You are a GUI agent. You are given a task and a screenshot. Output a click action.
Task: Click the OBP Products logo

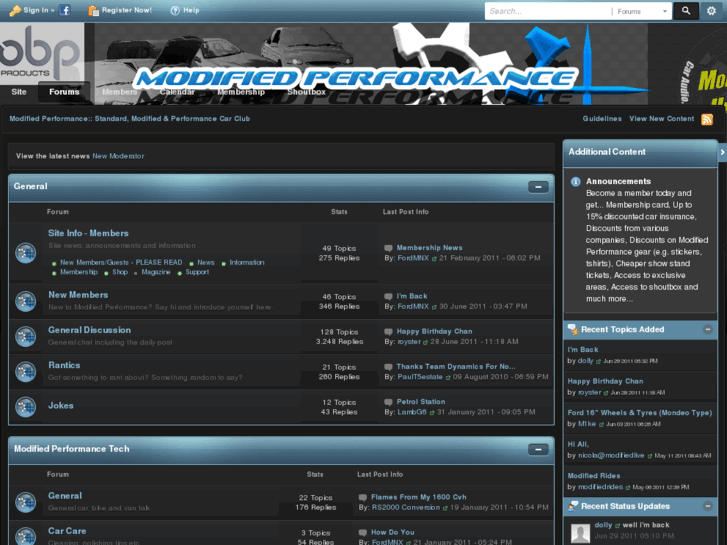pos(42,52)
